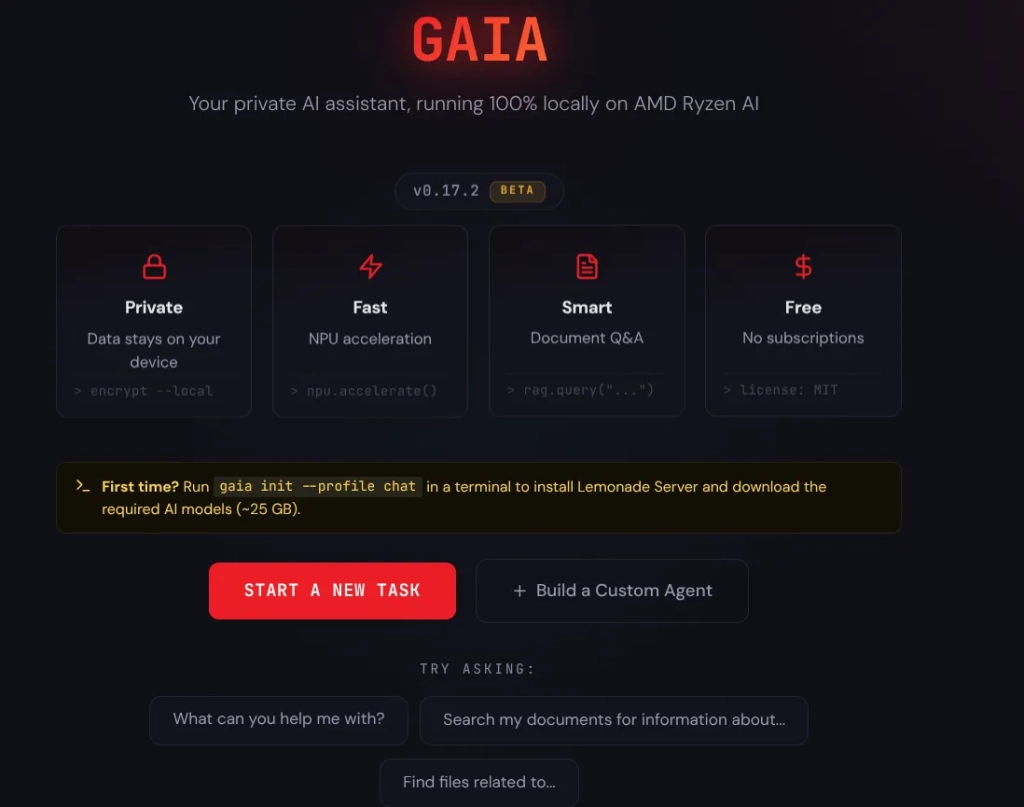Click the document icon on the Smart card
The width and height of the screenshot is (1024, 807).
click(587, 267)
